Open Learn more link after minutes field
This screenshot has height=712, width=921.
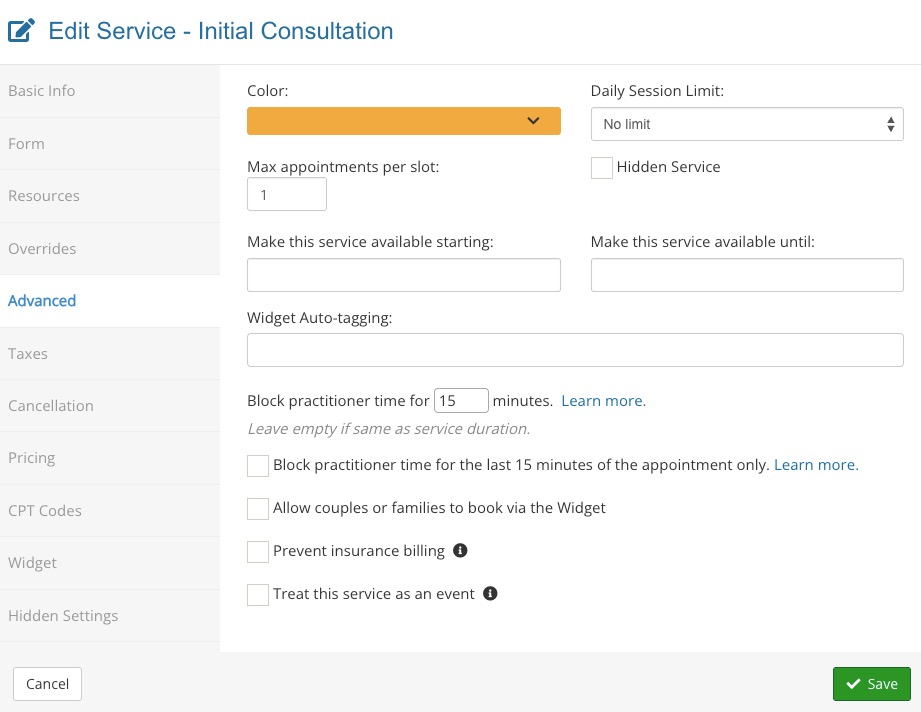click(603, 401)
